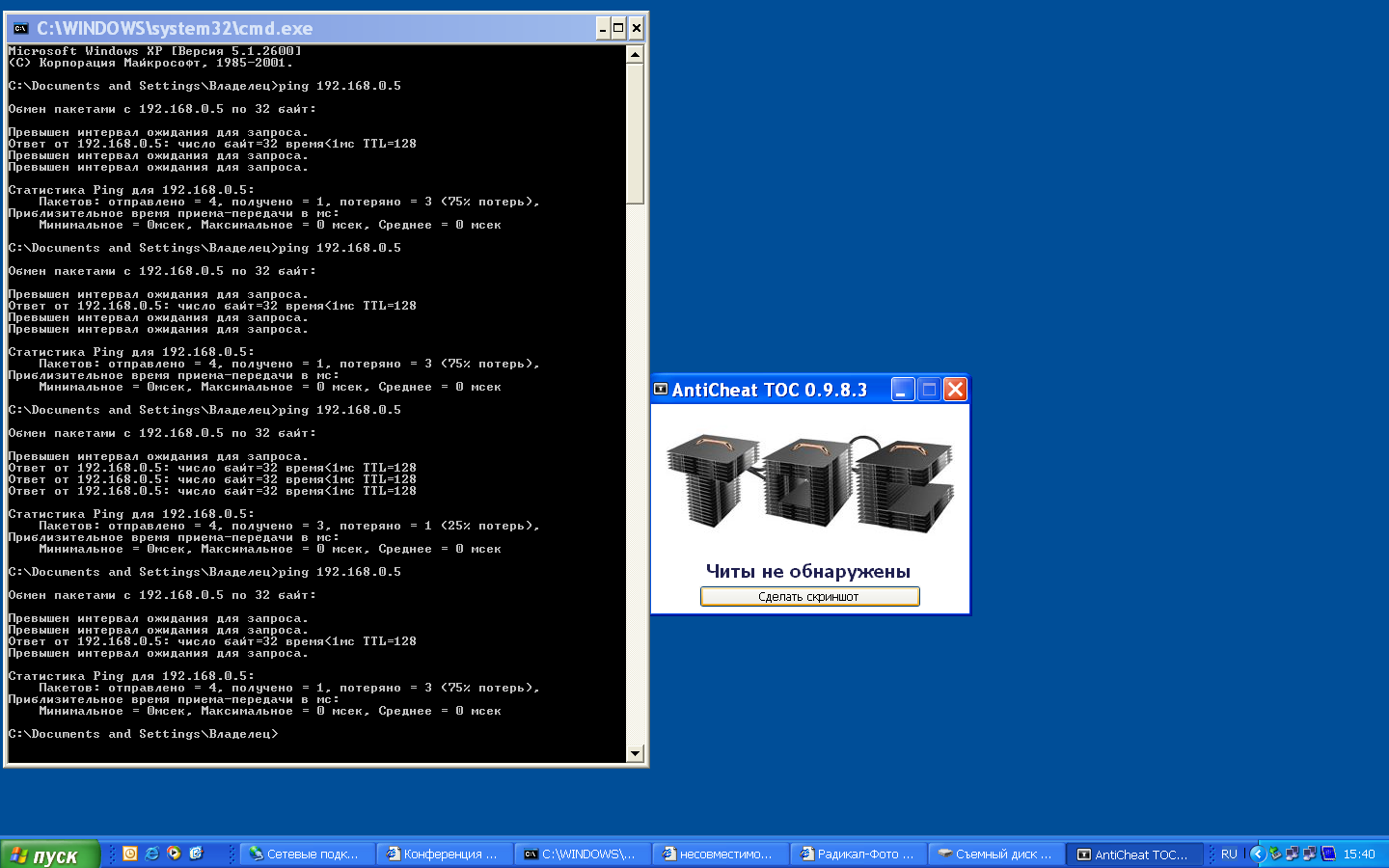Maximize the cmd.exe window
The image size is (1389, 868).
coord(618,29)
